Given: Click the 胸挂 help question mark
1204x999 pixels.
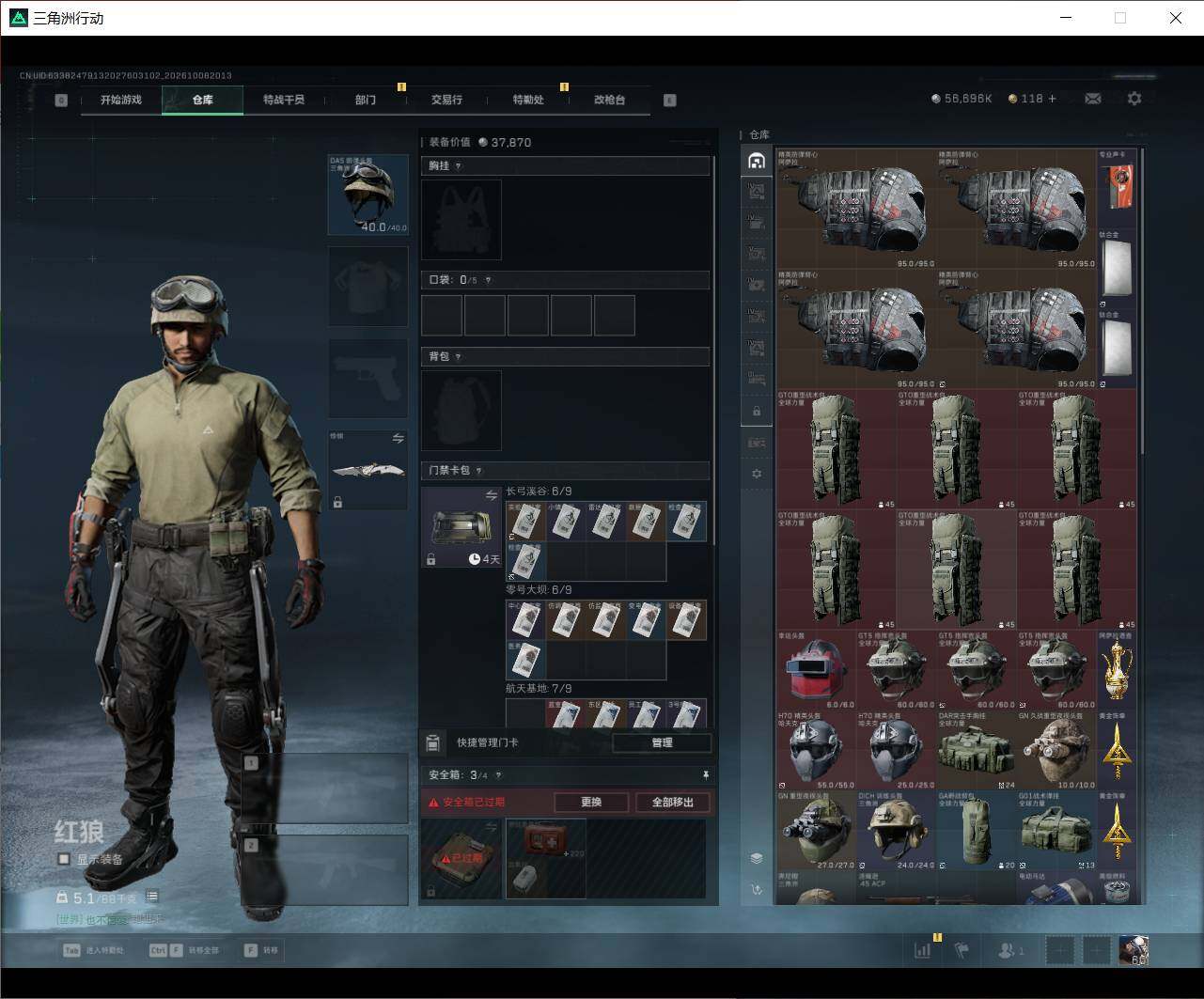Looking at the screenshot, I should click(459, 166).
